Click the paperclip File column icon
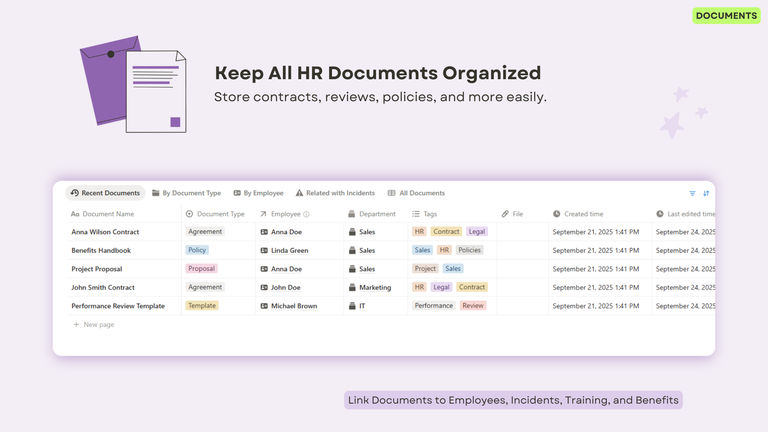768x432 pixels. 505,214
